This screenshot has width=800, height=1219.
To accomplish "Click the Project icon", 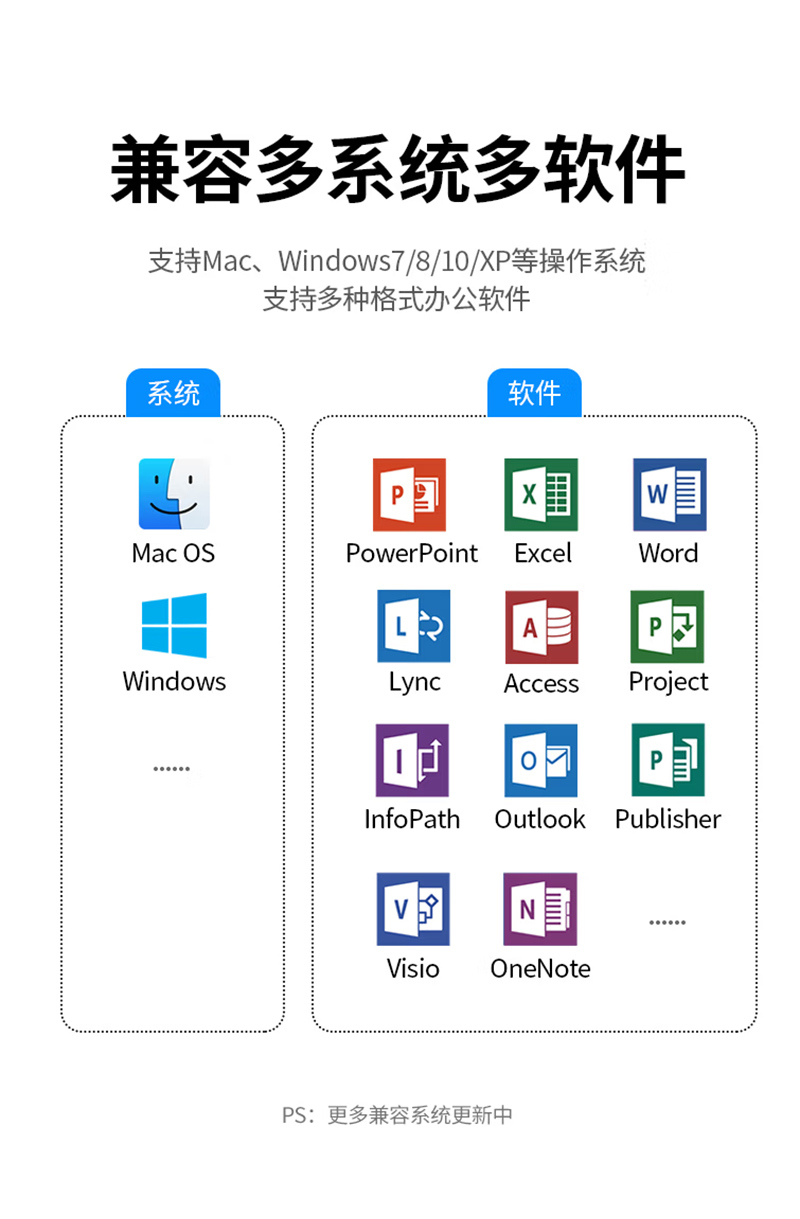I will [x=667, y=627].
